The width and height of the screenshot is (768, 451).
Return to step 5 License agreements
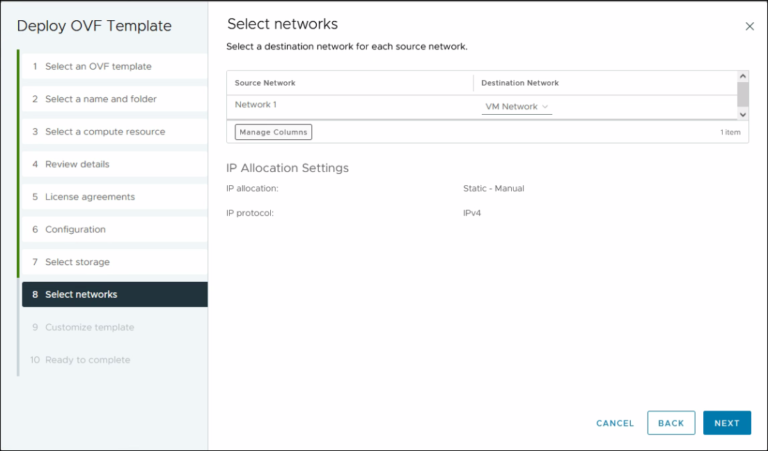(89, 197)
